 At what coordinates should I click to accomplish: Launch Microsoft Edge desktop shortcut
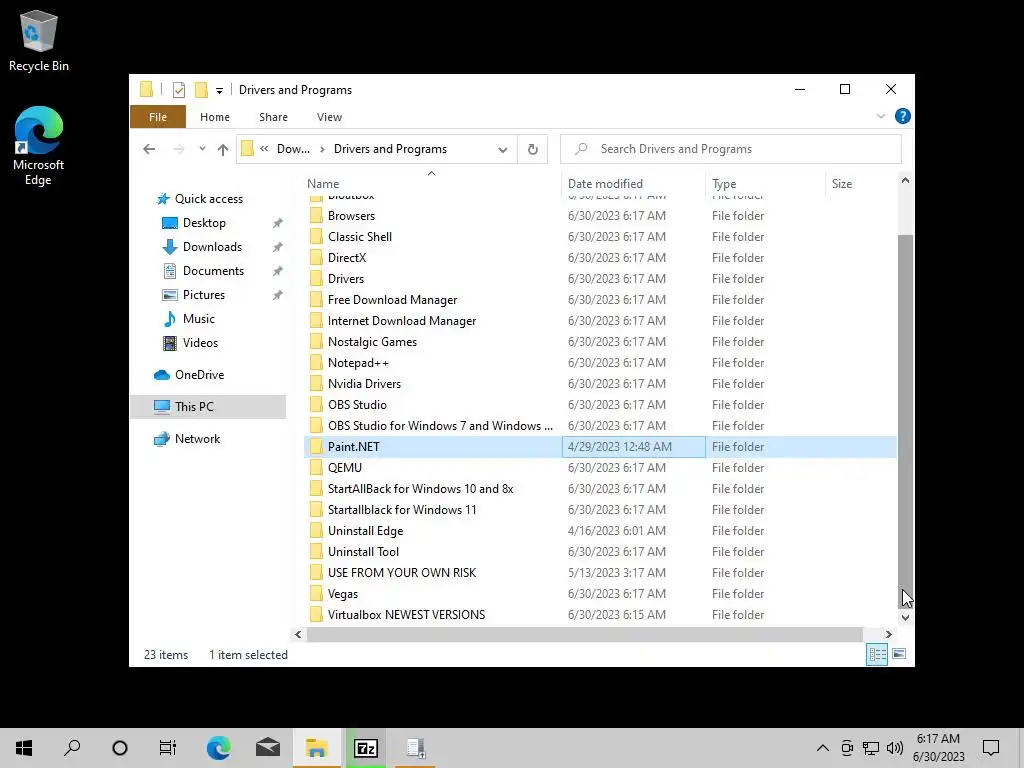39,146
